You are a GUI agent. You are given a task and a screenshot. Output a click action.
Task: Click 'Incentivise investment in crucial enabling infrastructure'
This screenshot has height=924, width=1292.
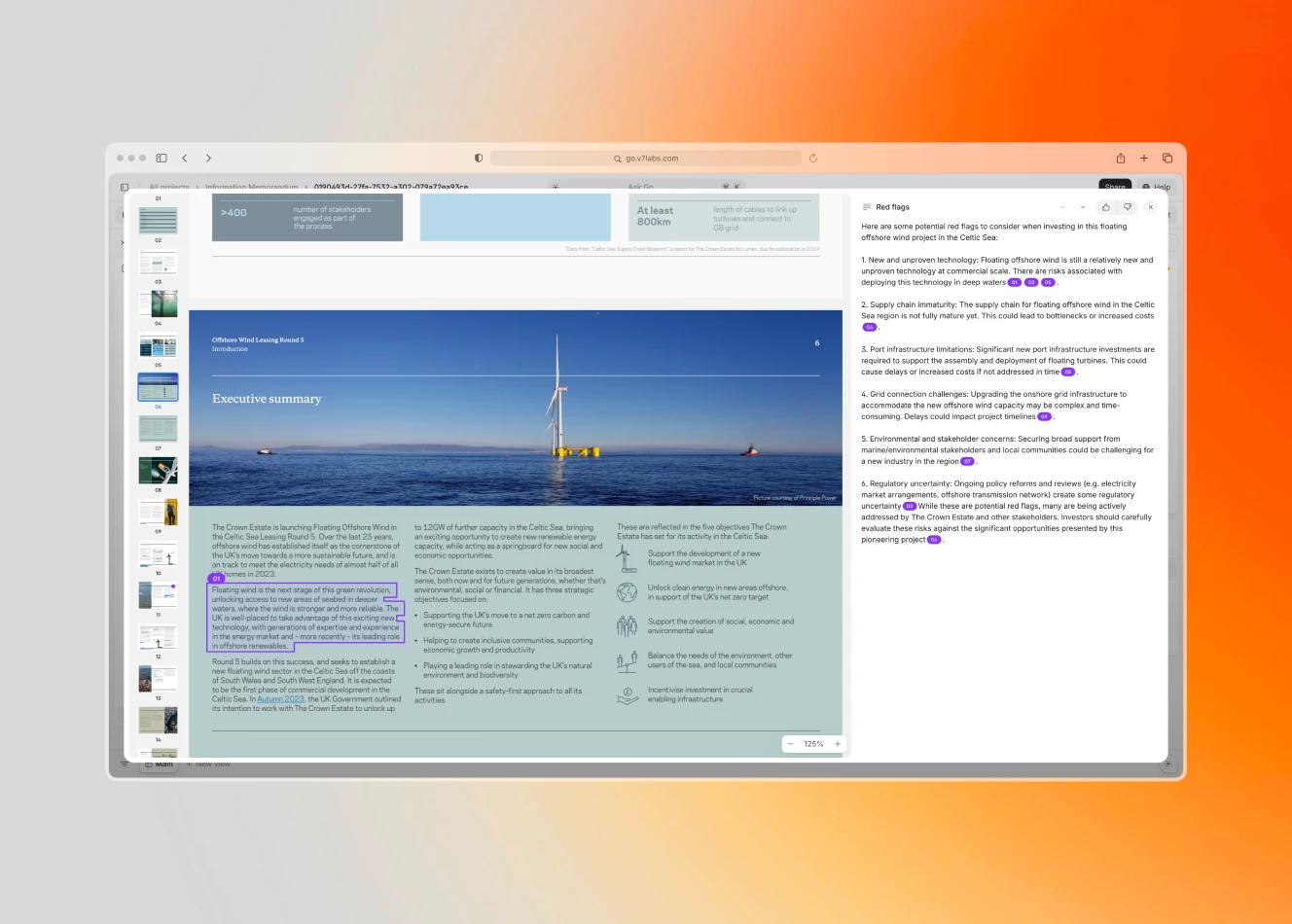click(700, 694)
